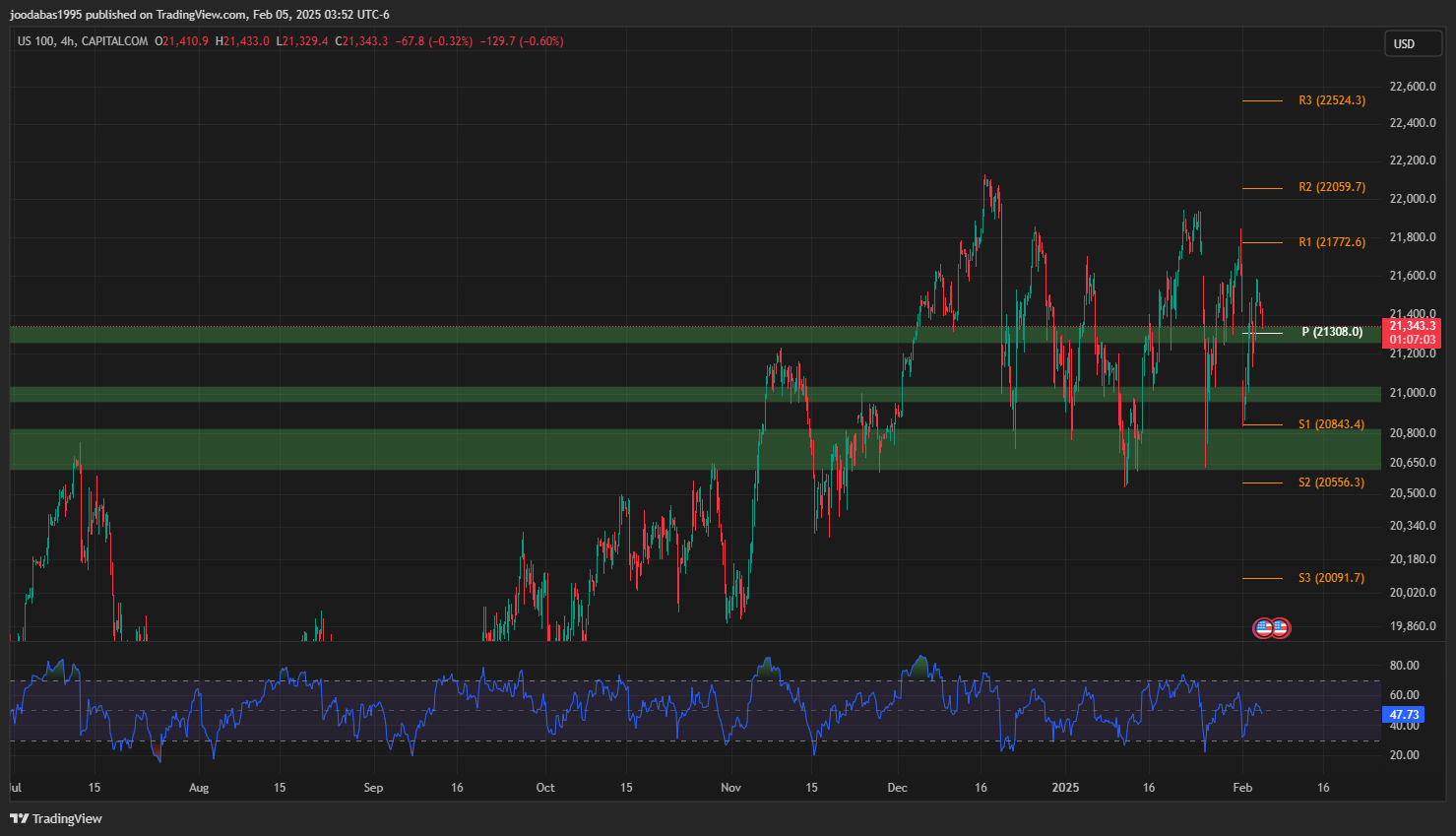
Task: Click the TradingView logo in the footer
Action: click(56, 818)
